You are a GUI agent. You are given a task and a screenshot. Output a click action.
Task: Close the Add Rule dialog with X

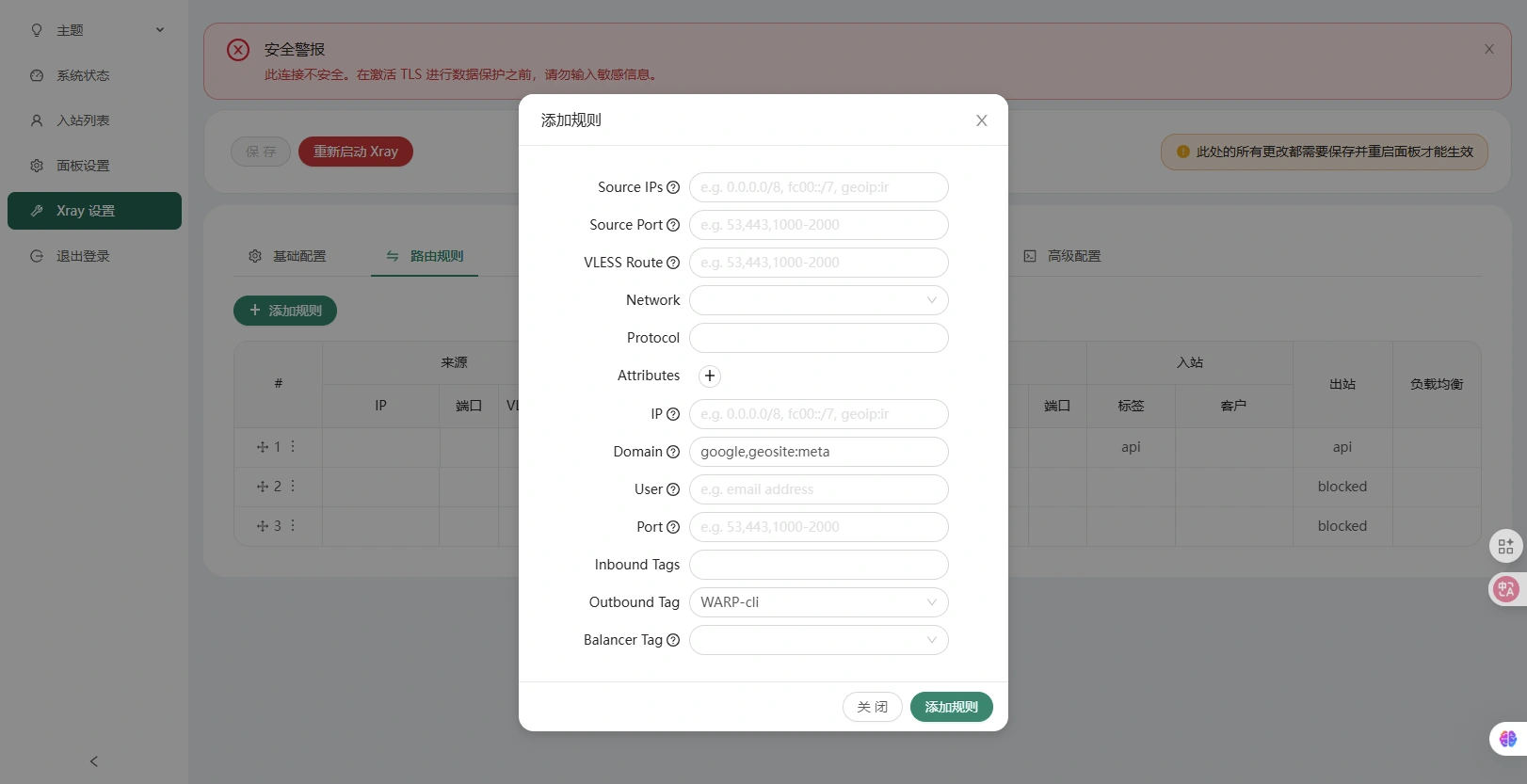(x=981, y=120)
